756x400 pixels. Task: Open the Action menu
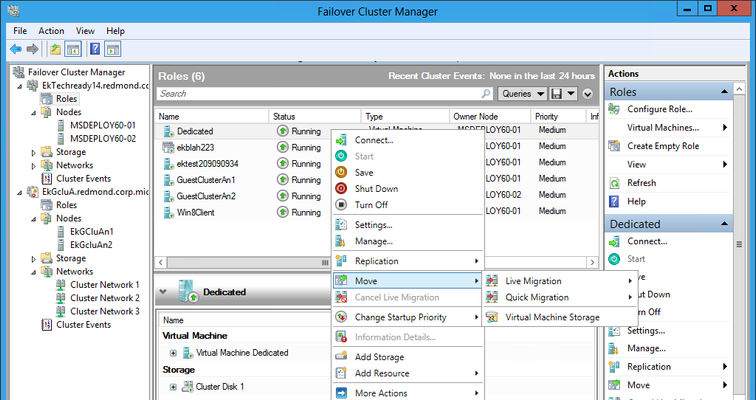pyautogui.click(x=51, y=31)
